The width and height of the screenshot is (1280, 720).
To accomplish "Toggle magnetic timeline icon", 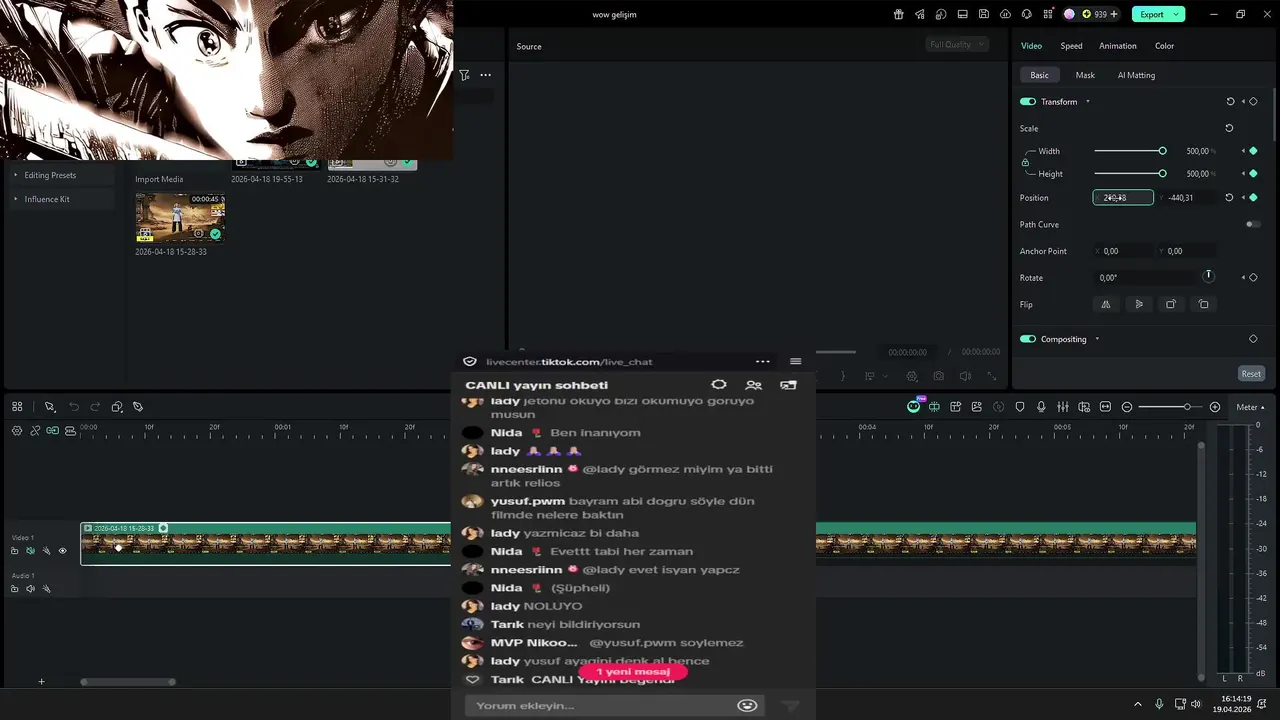I will tap(52, 431).
